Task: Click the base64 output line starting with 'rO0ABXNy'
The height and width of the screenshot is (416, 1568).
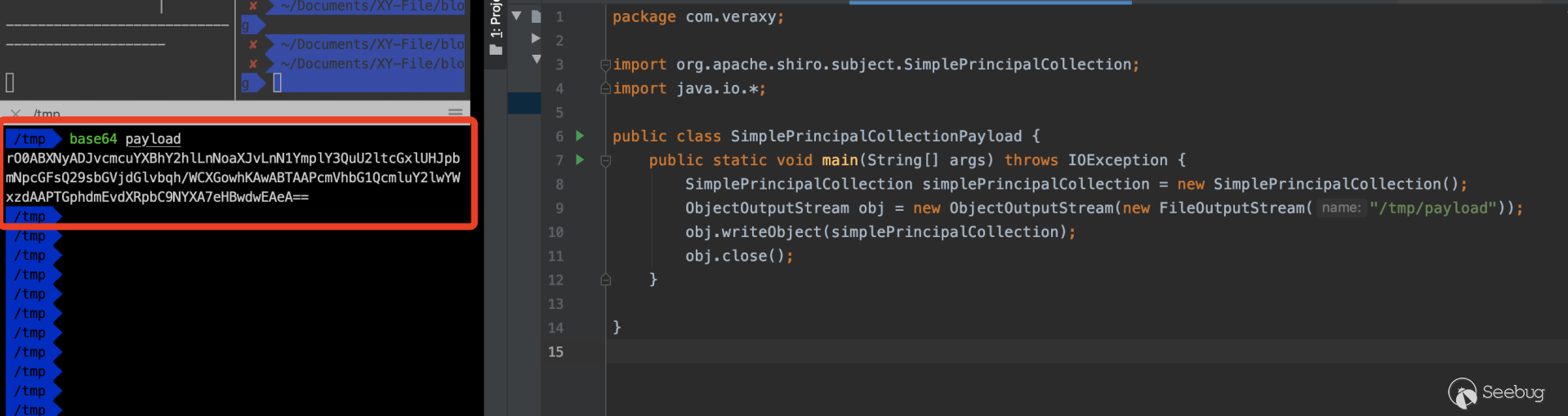Action: (233, 158)
